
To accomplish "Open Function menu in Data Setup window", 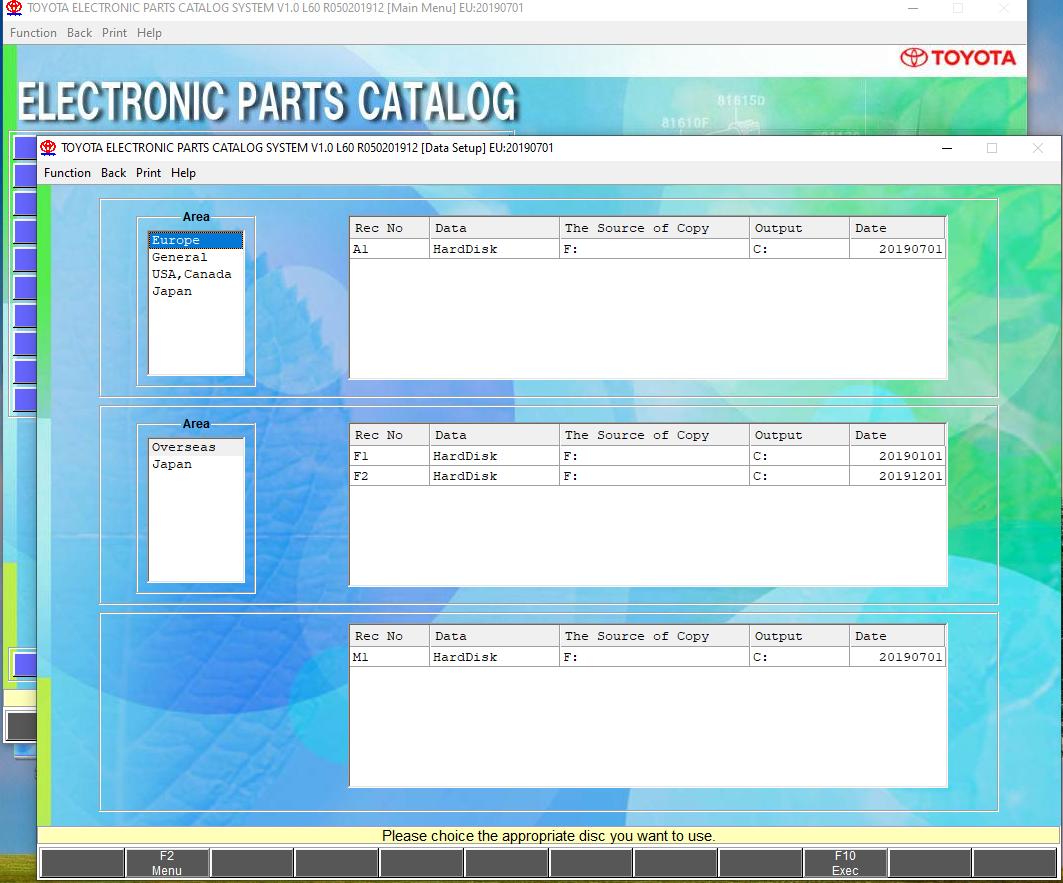I will point(67,173).
